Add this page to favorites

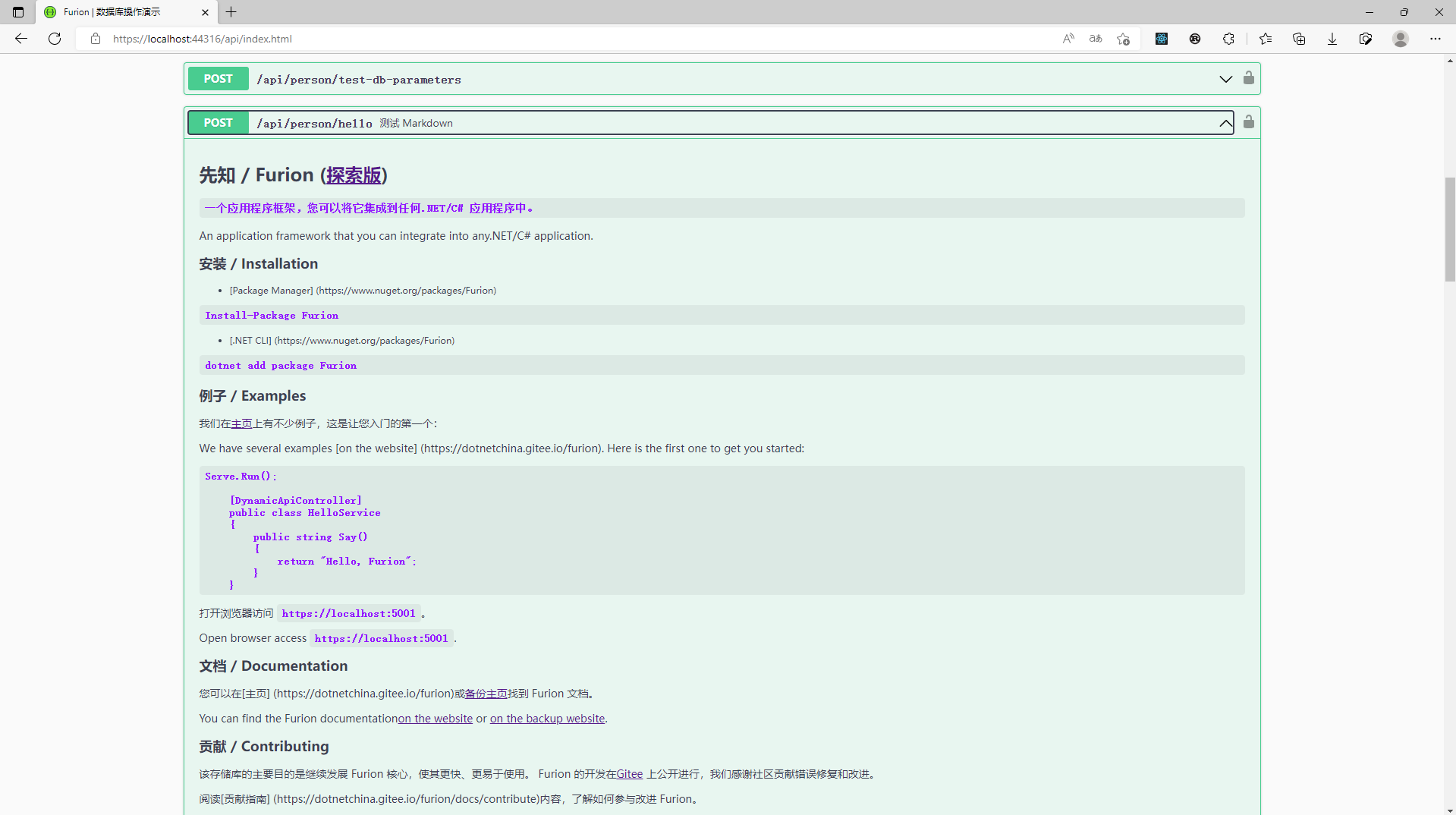(x=1123, y=39)
